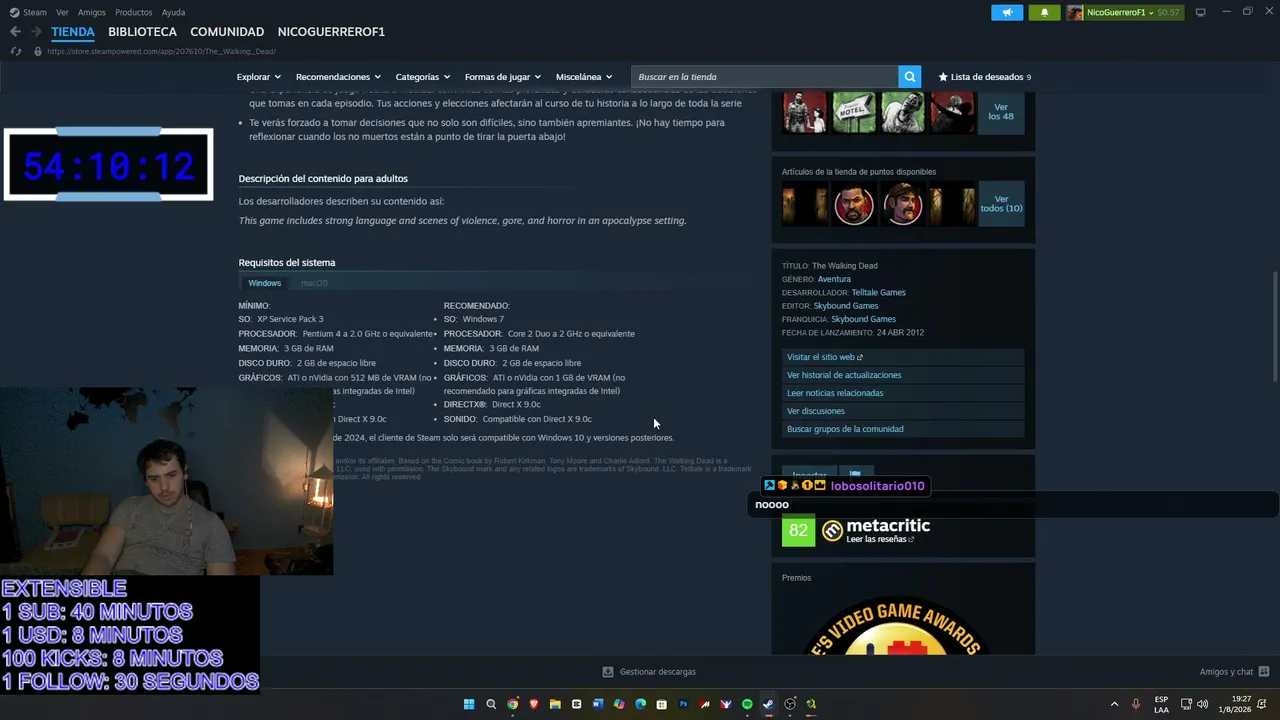The height and width of the screenshot is (720, 1280).
Task: Open OBS Studio from the taskbar
Action: pos(790,704)
